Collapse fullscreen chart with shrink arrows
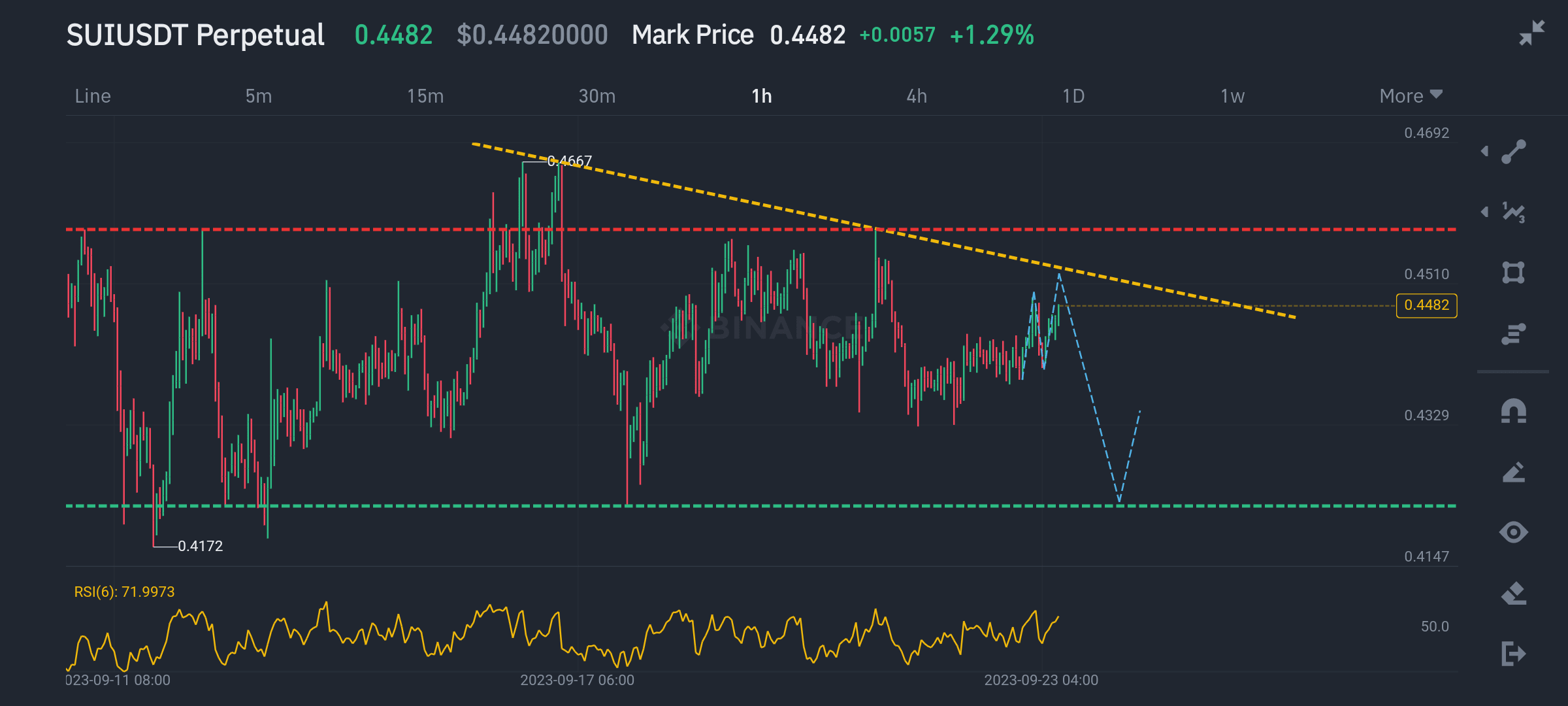Viewport: 1568px width, 706px height. point(1531,33)
